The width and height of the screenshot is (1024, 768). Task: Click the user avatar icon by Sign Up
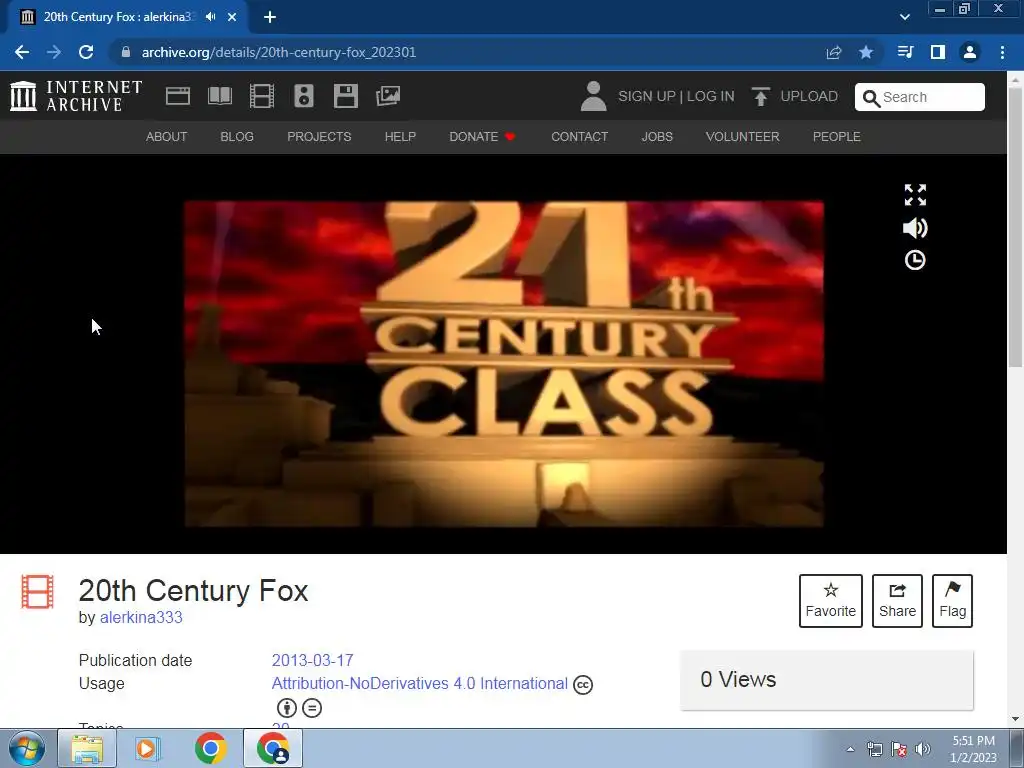point(593,96)
